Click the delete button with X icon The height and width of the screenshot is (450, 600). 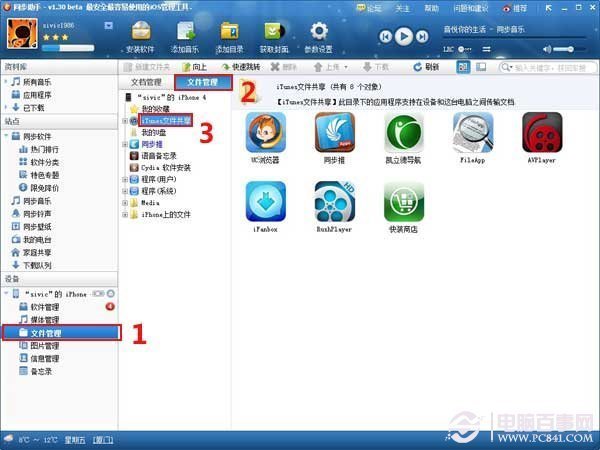click(284, 67)
